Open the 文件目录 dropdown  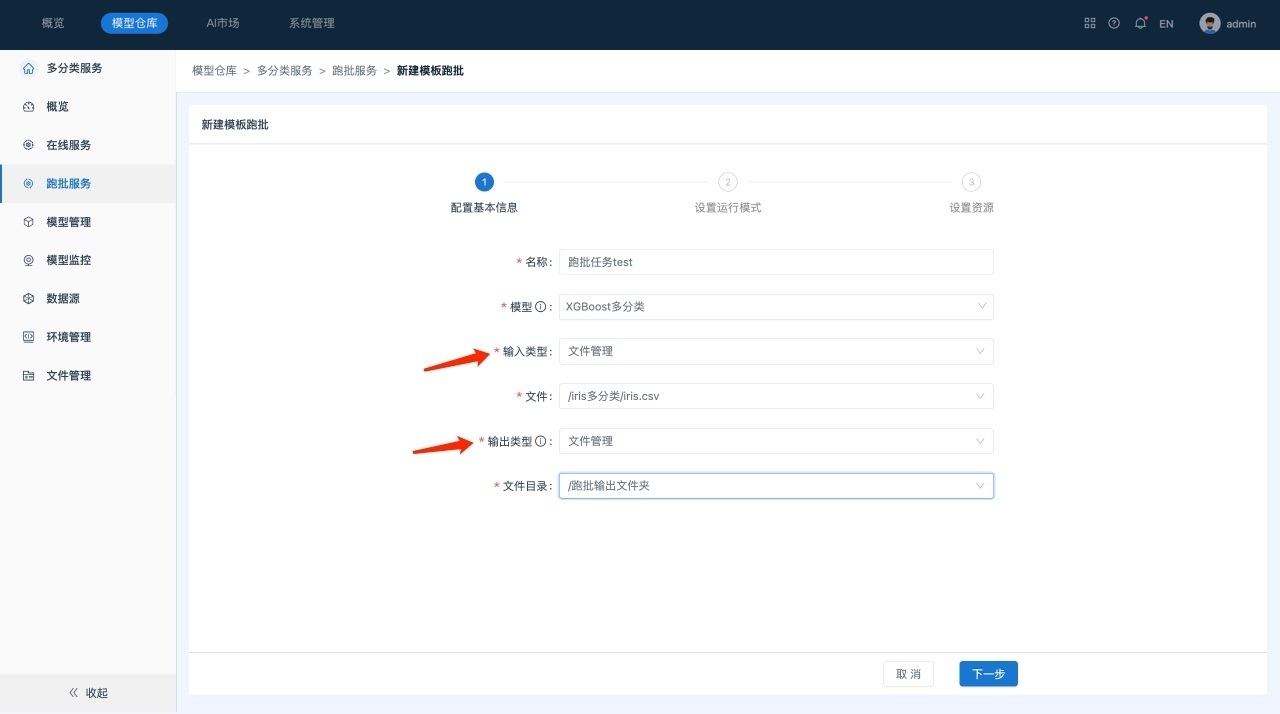point(776,486)
